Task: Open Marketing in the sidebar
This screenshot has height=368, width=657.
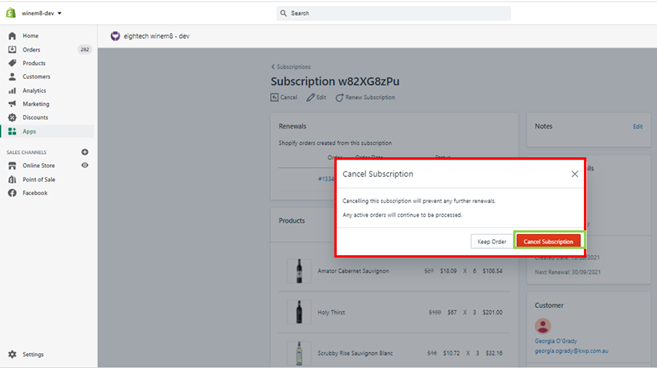Action: (x=36, y=104)
